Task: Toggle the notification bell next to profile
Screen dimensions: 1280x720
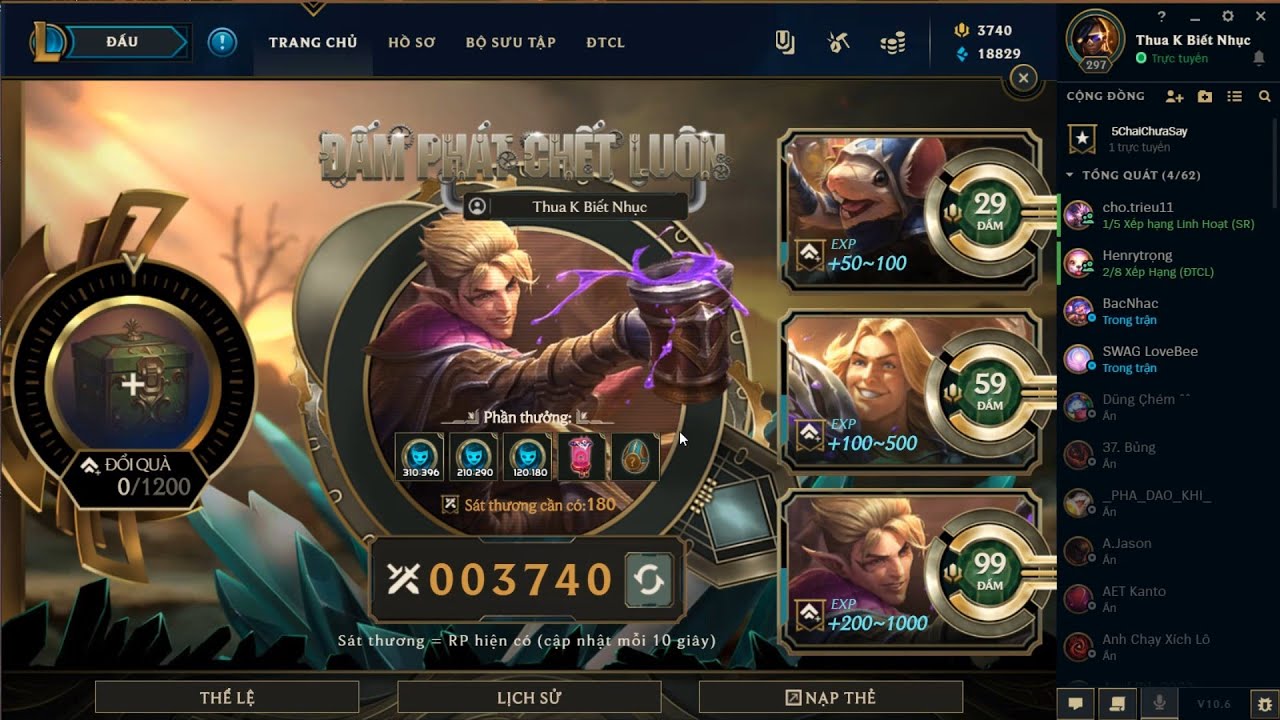Action: tap(1259, 59)
